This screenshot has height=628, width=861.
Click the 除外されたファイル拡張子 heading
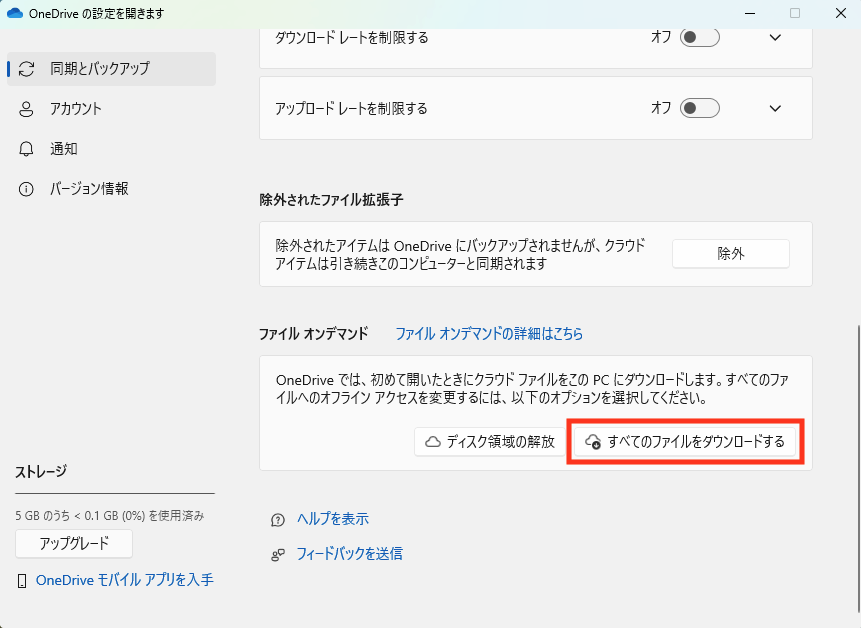331,200
